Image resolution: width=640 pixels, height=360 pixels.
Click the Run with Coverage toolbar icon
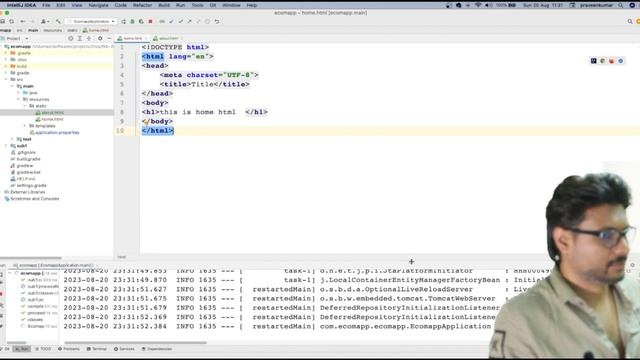click(x=141, y=21)
